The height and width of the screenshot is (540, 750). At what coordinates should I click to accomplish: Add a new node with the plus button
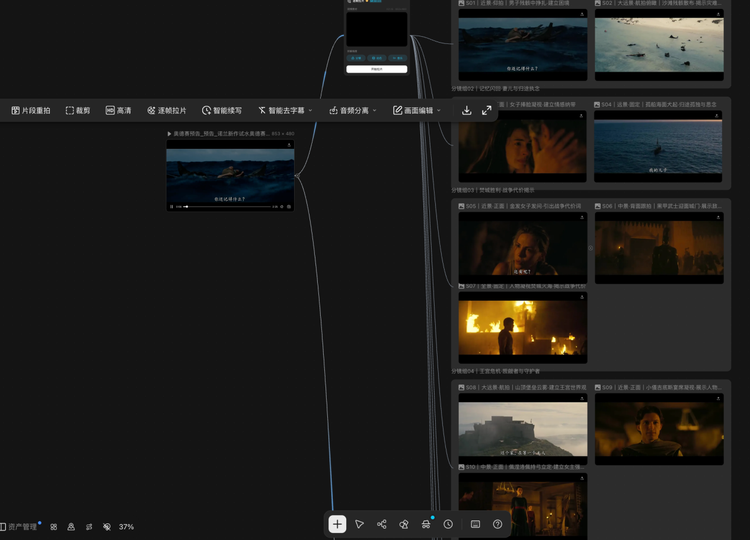pos(337,524)
